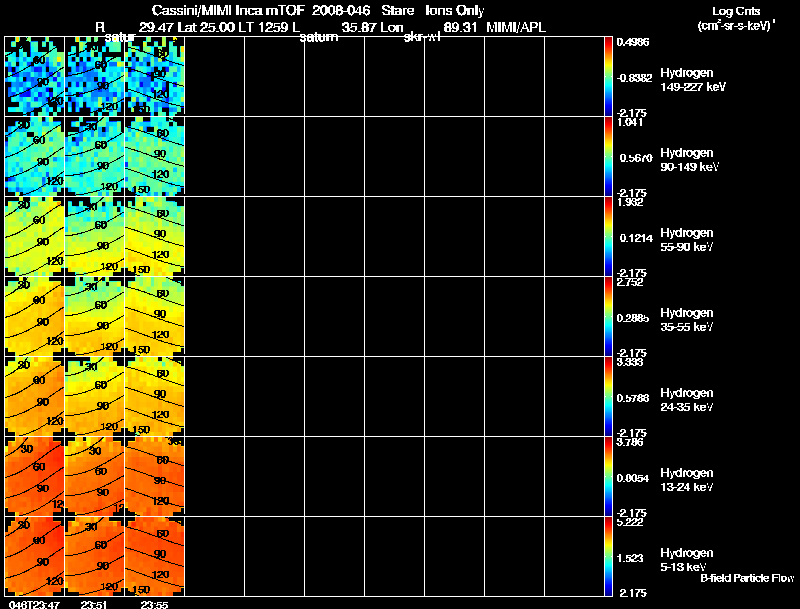This screenshot has width=800, height=609.
Task: Click the 149-227 keV image at 23:47
Action: pos(35,76)
